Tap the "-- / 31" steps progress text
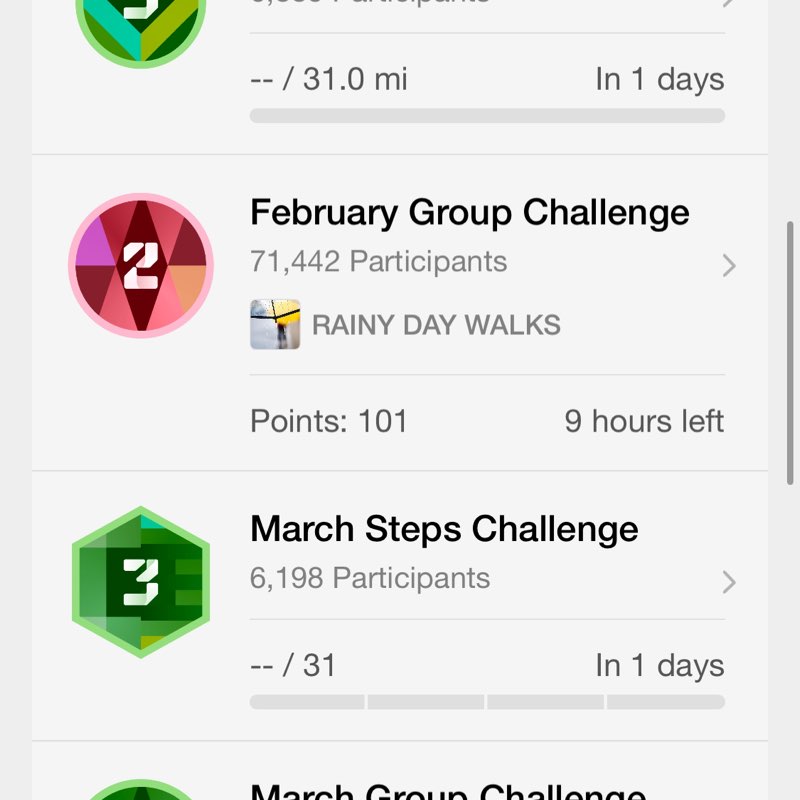This screenshot has height=800, width=800. (x=293, y=665)
